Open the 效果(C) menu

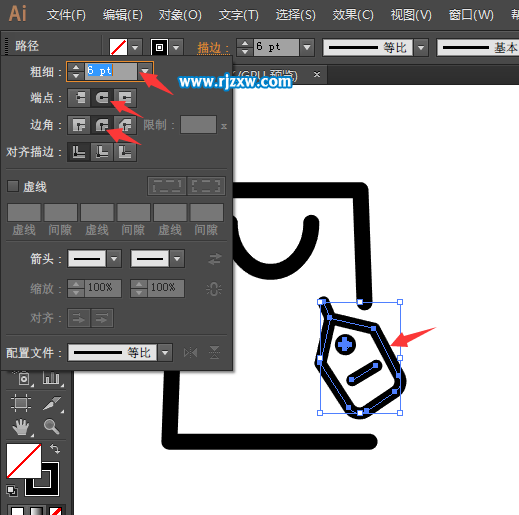click(x=353, y=15)
